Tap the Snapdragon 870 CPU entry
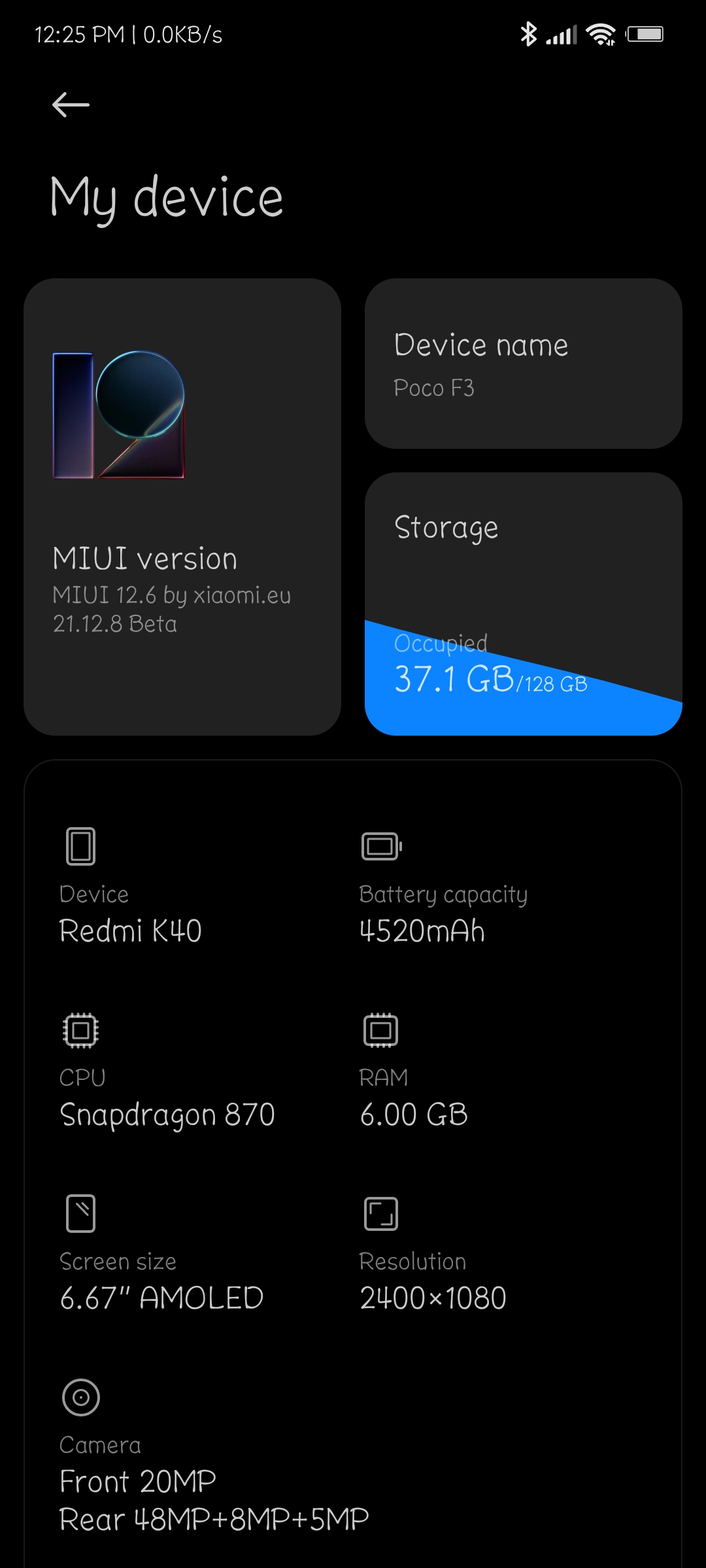 (167, 1115)
